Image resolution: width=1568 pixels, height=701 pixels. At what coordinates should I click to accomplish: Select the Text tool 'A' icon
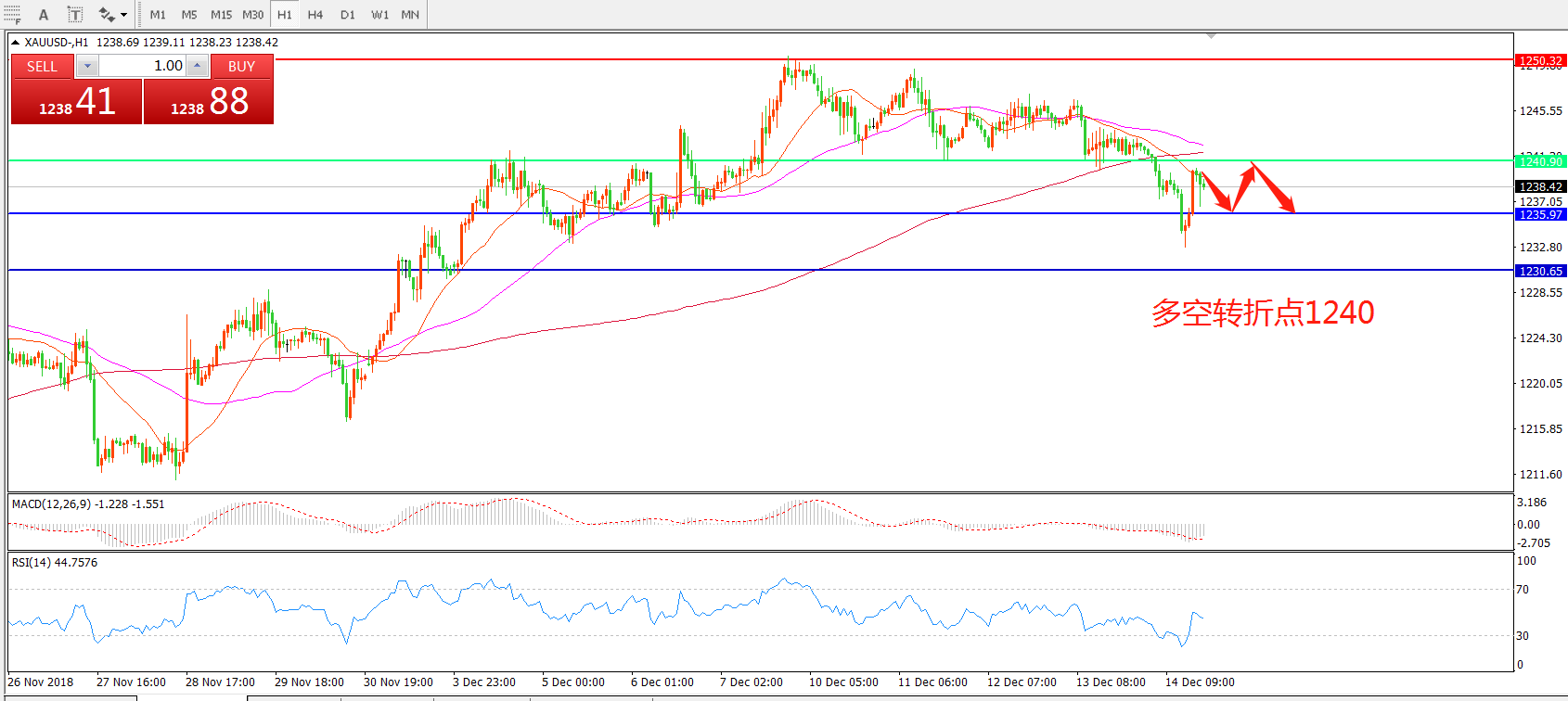click(44, 15)
